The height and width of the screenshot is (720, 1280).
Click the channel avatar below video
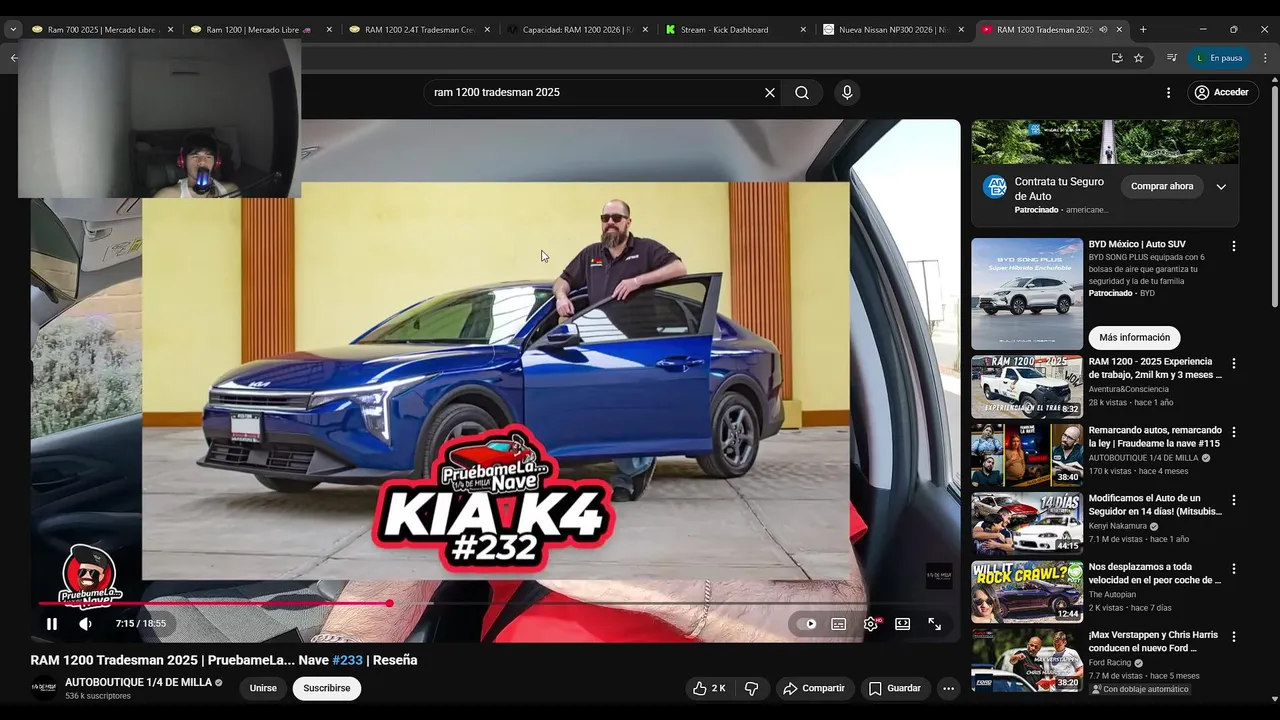click(x=44, y=688)
